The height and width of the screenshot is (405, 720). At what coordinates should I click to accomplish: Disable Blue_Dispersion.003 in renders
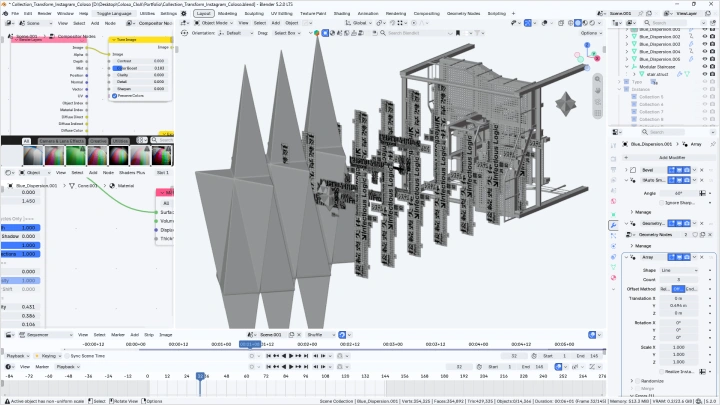click(x=712, y=44)
